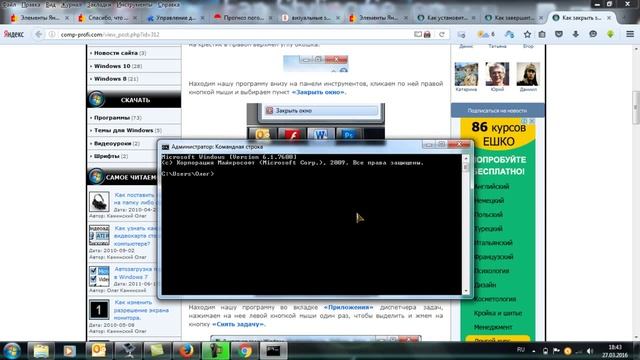Switch to the визуальные з... tab

click(x=311, y=18)
